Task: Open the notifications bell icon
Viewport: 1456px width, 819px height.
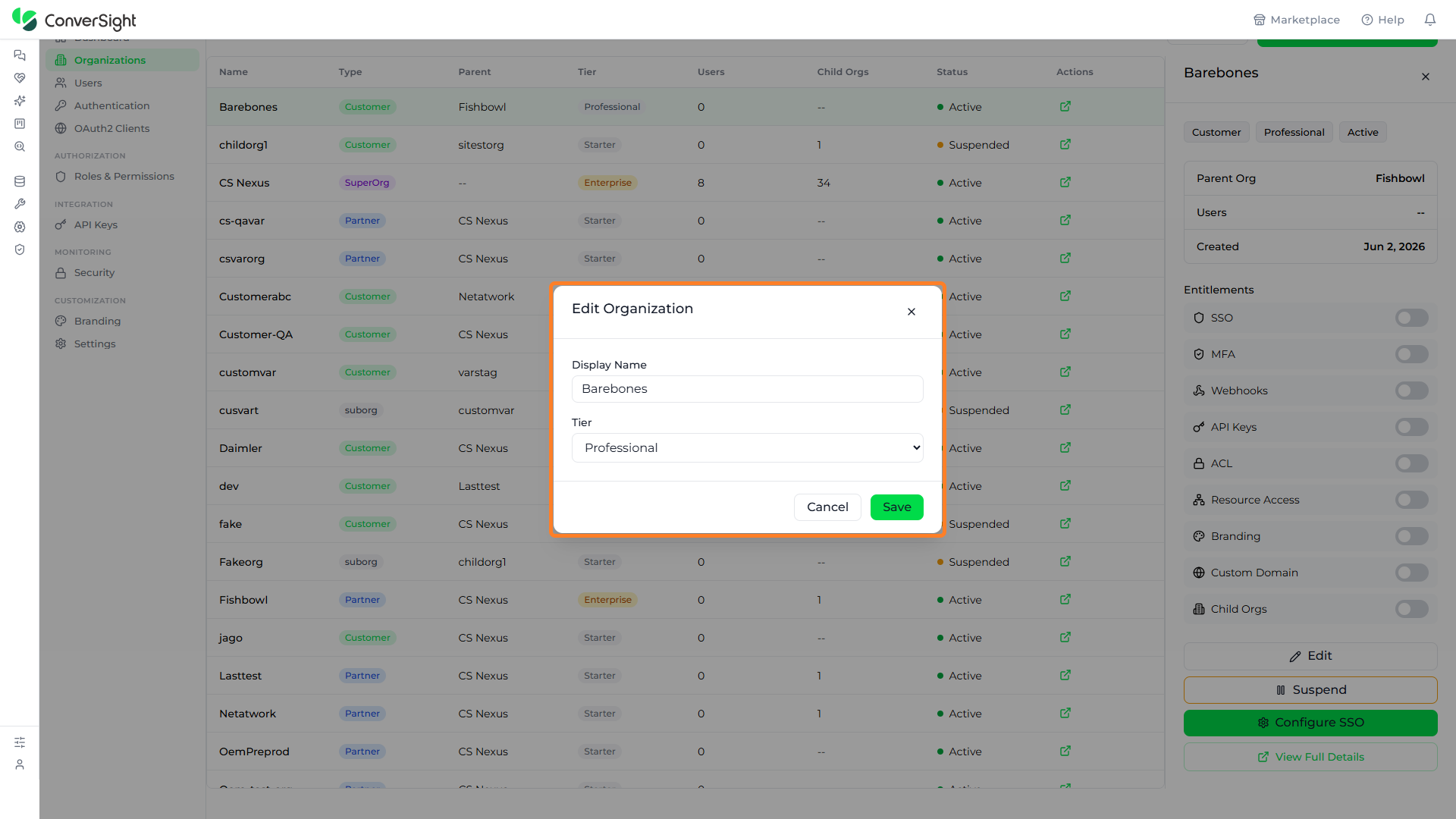Action: pyautogui.click(x=1429, y=20)
